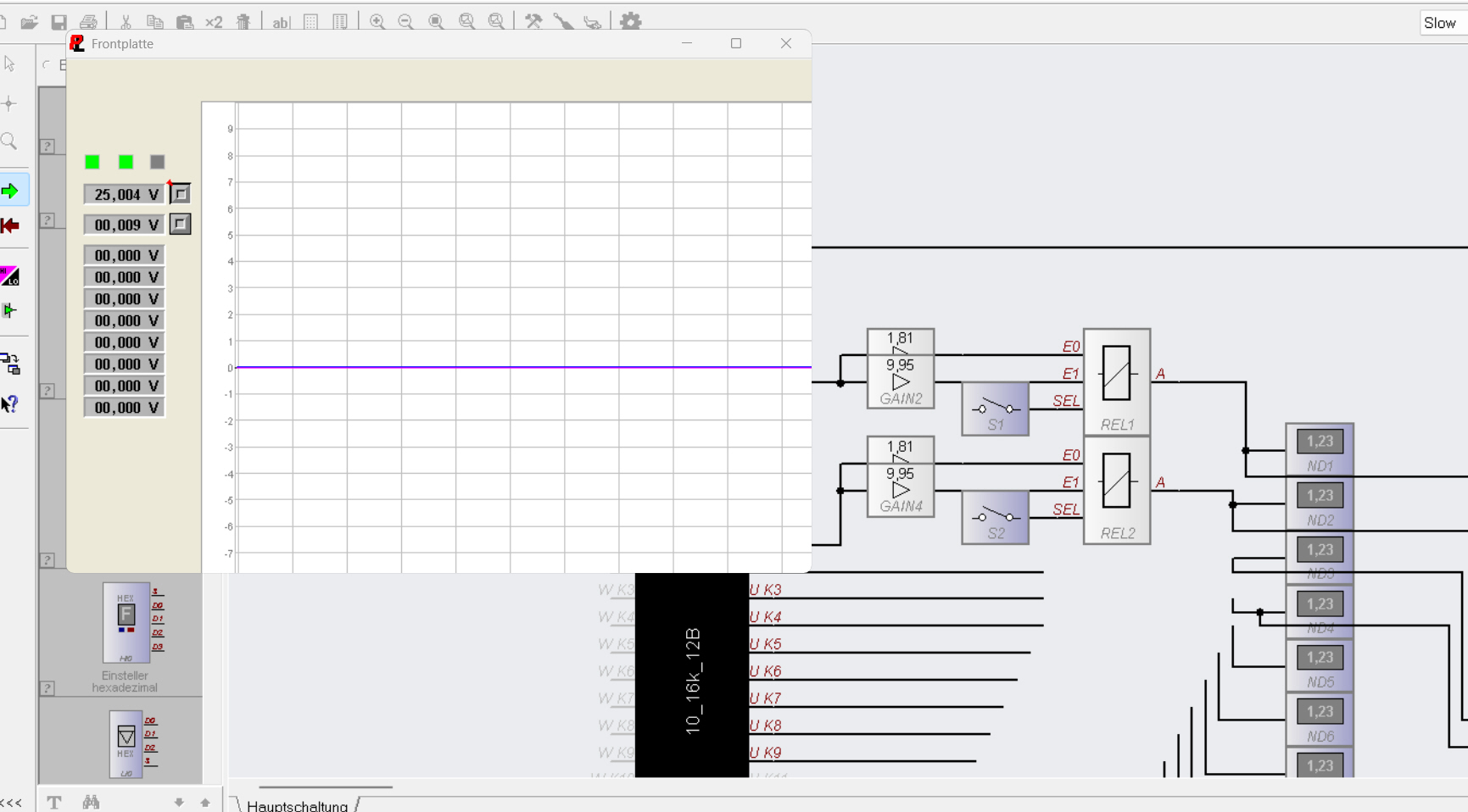This screenshot has height=812, width=1468.
Task: Toggle switch S2 in the circuit
Action: tap(996, 518)
